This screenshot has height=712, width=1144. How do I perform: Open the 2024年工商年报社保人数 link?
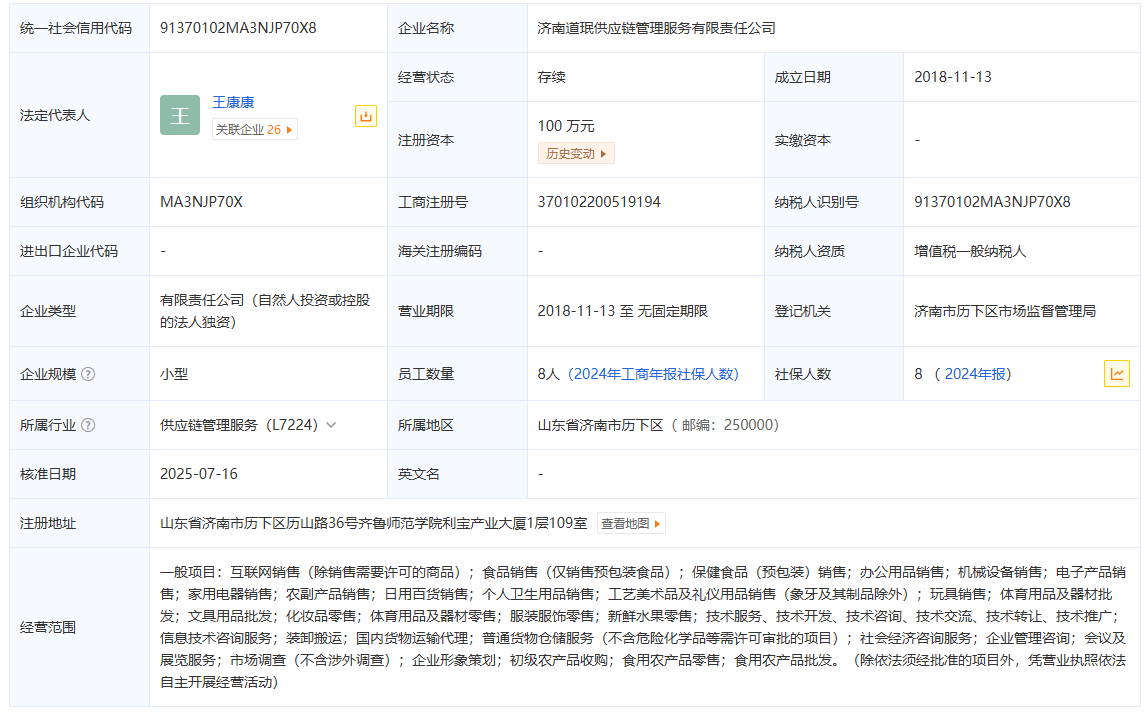653,374
